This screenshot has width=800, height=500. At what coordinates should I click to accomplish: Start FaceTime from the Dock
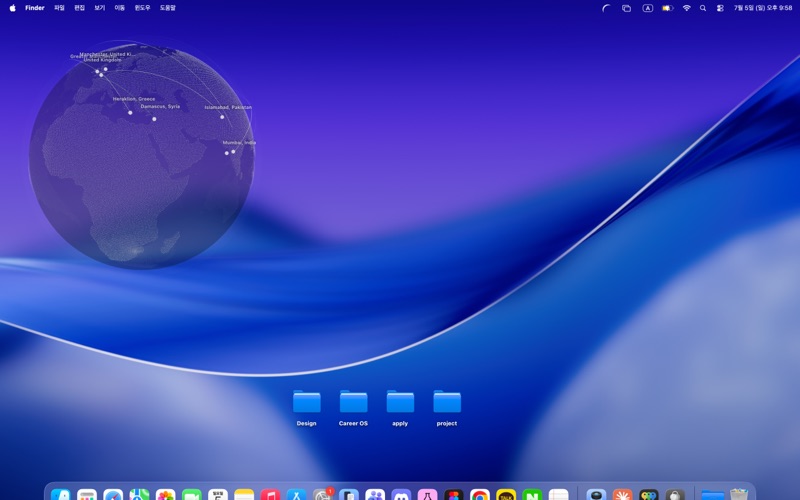tap(192, 494)
